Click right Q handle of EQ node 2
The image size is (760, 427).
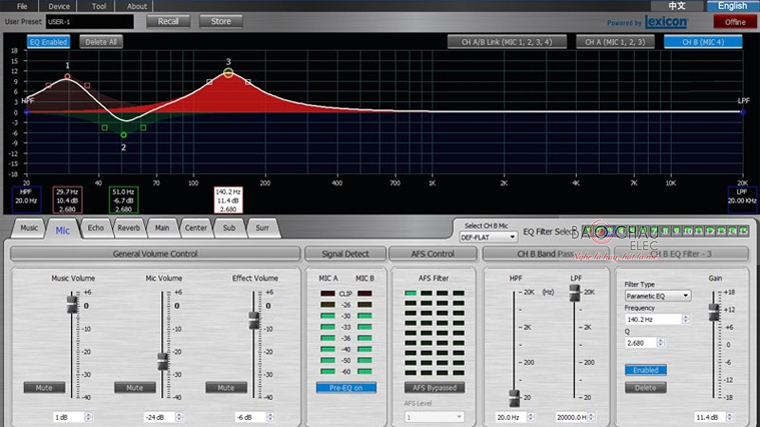[x=143, y=127]
